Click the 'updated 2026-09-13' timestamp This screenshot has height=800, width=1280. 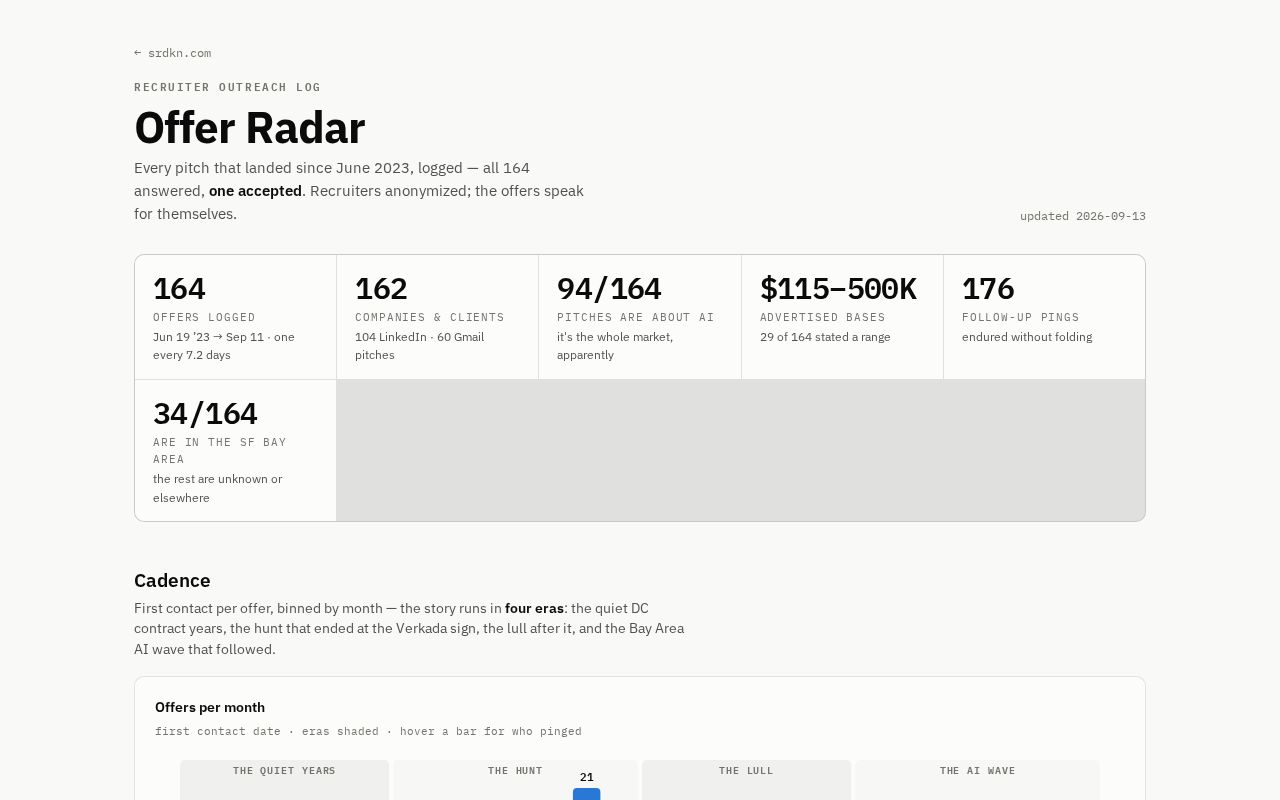point(1083,216)
